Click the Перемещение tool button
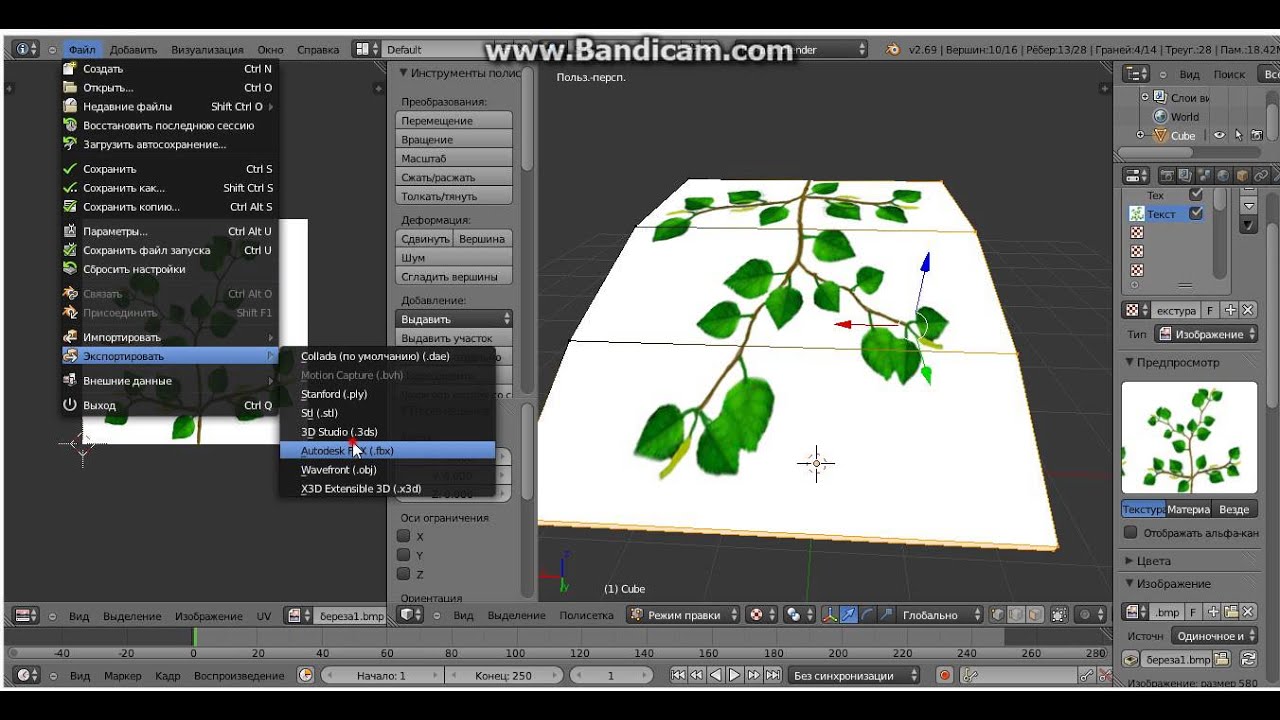The height and width of the screenshot is (720, 1280). [455, 120]
